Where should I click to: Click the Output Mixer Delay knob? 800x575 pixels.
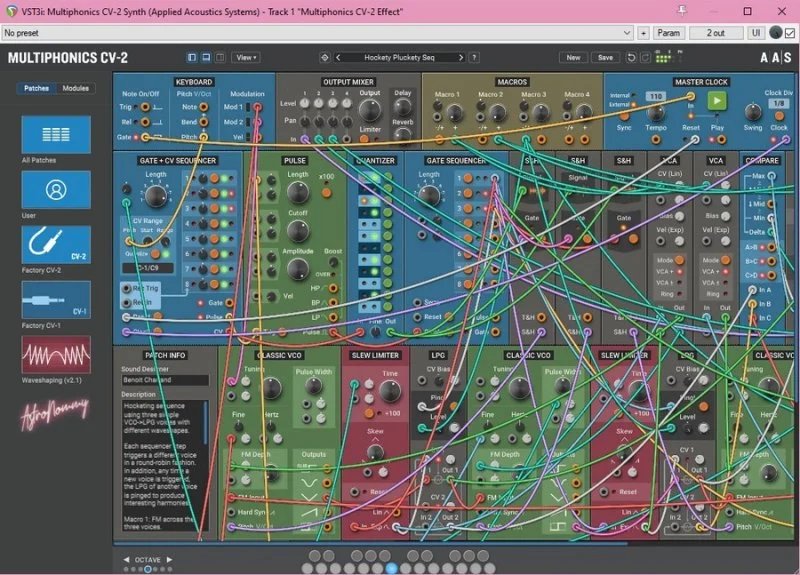coord(403,107)
